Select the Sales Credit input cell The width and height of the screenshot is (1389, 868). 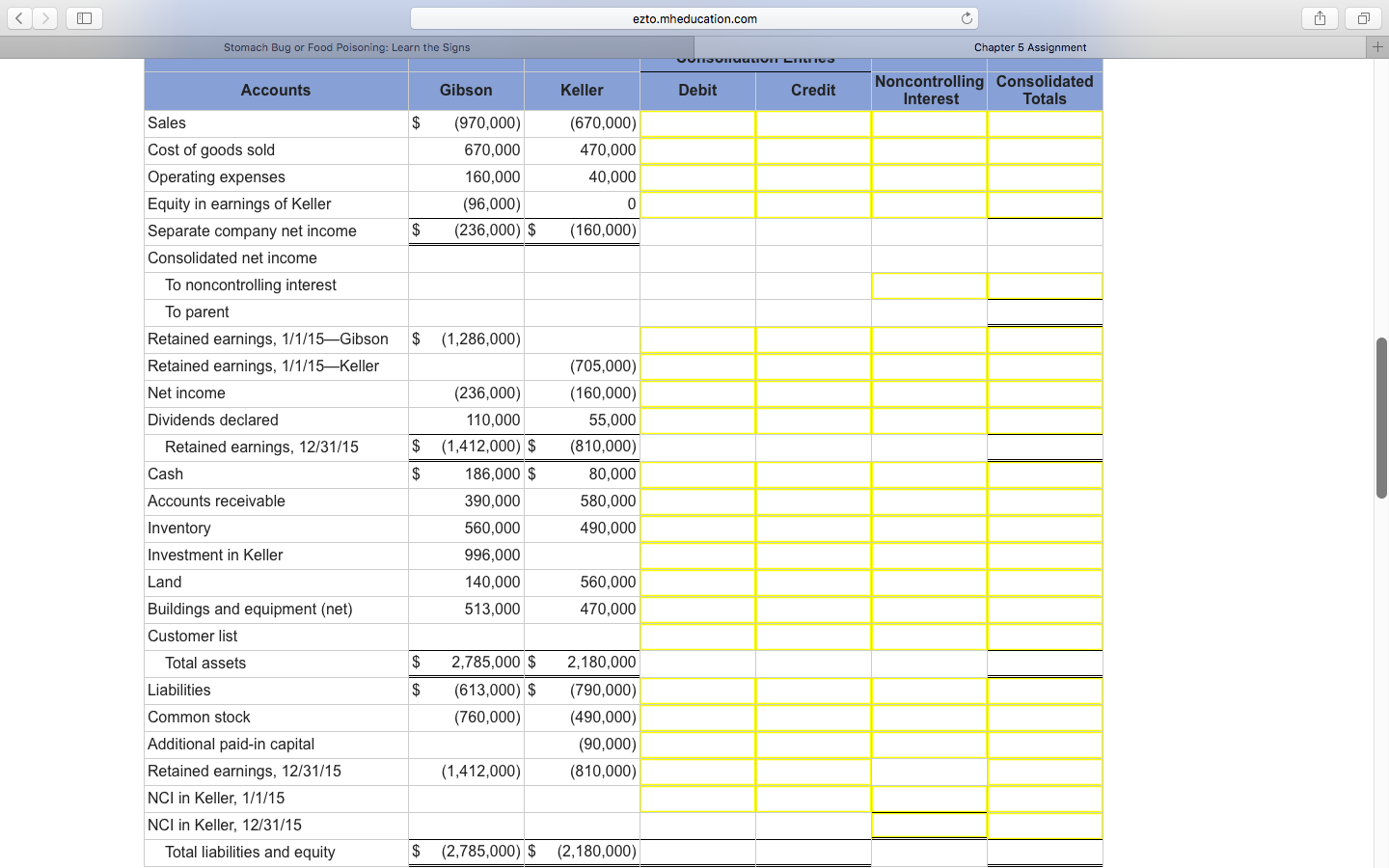point(813,123)
